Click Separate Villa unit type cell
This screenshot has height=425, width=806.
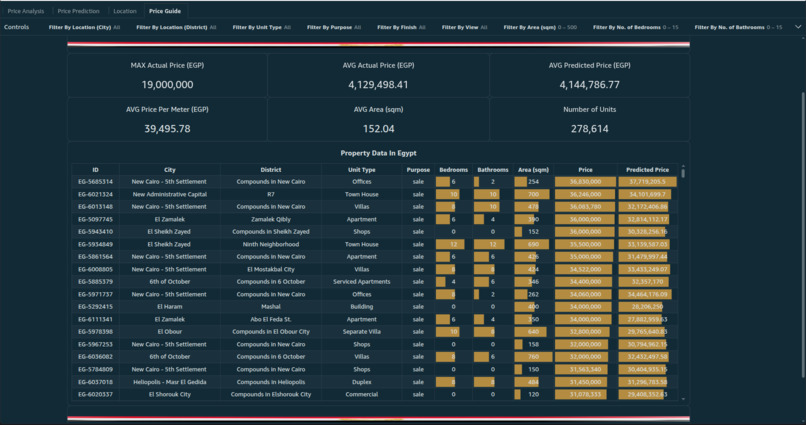[362, 331]
